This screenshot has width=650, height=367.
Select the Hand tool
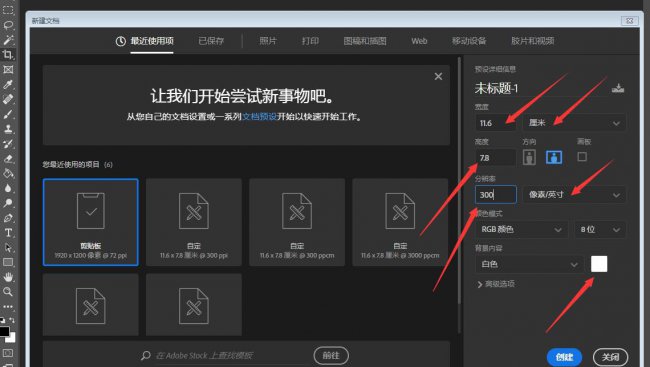[x=8, y=277]
